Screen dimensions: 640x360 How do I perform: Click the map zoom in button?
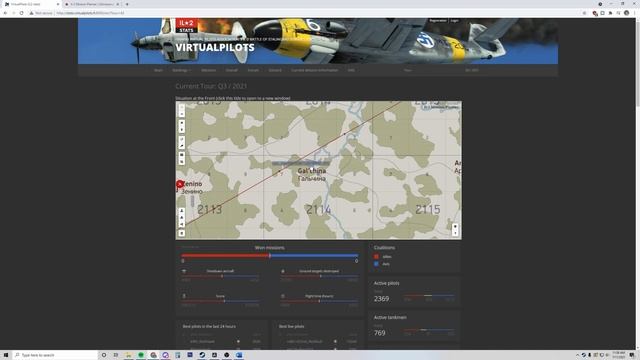[182, 108]
